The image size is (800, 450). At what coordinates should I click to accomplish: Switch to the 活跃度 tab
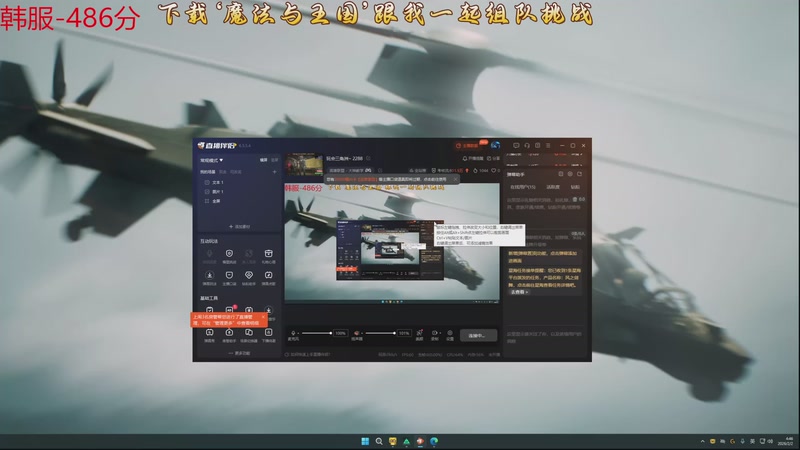tap(553, 187)
